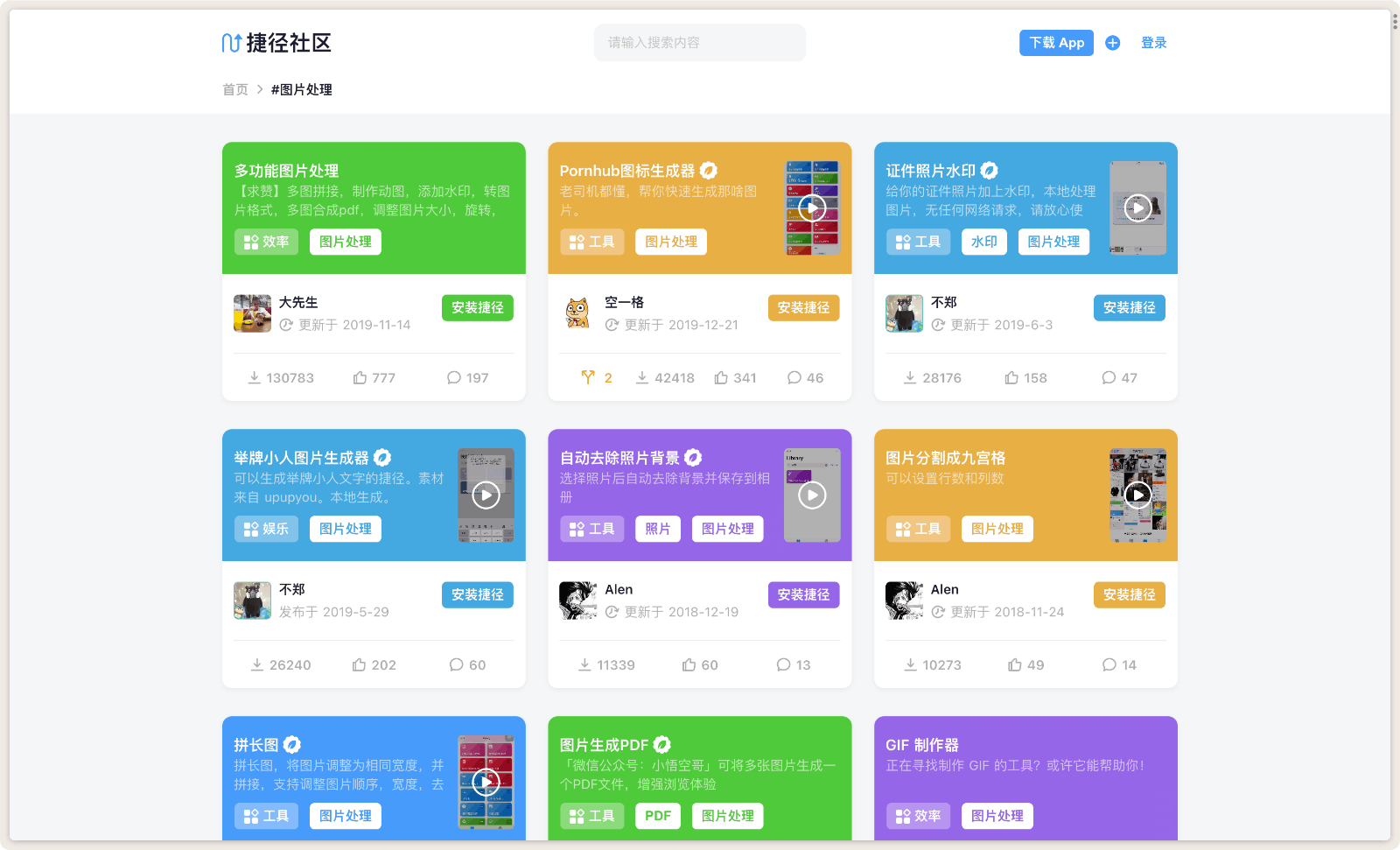Click the comment icon showing 60

[x=456, y=664]
